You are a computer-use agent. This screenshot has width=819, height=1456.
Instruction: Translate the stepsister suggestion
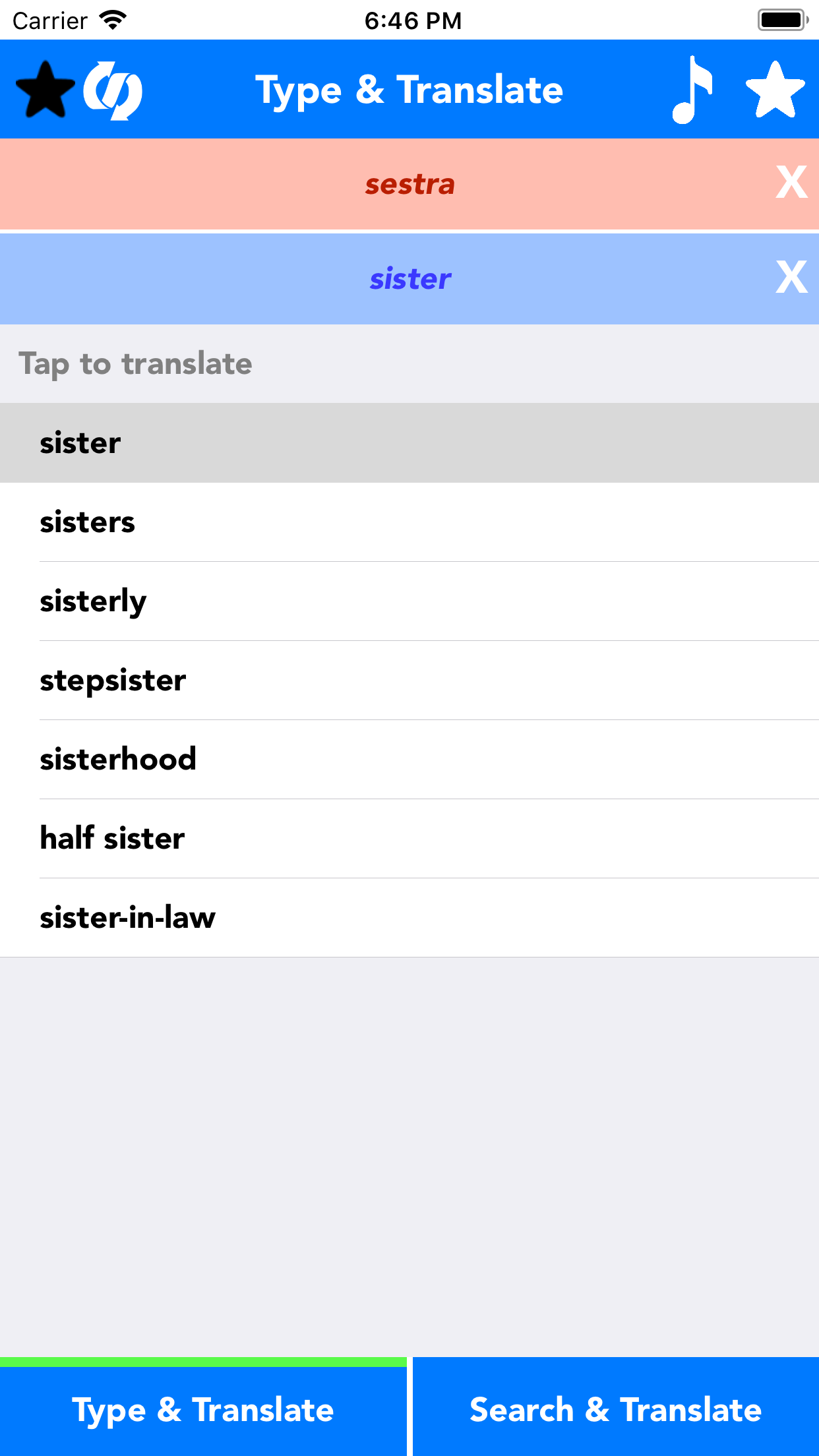point(409,680)
